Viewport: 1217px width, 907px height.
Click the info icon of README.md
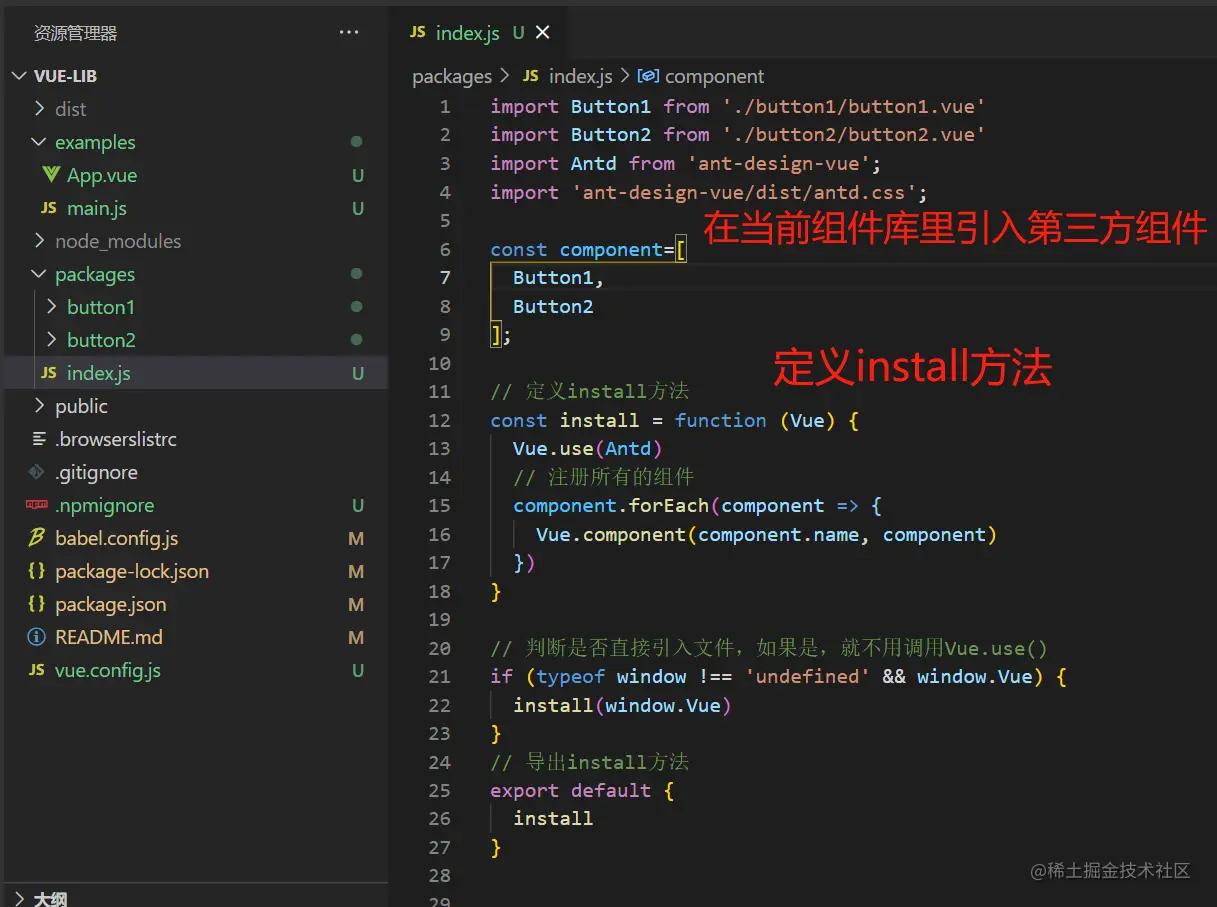point(37,637)
